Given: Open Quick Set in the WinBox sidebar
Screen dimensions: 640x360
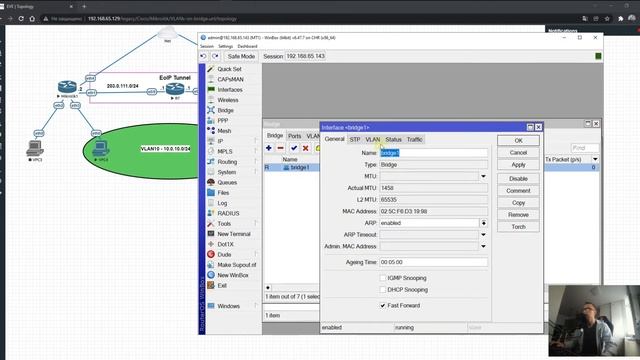Looking at the screenshot, I should (x=229, y=69).
